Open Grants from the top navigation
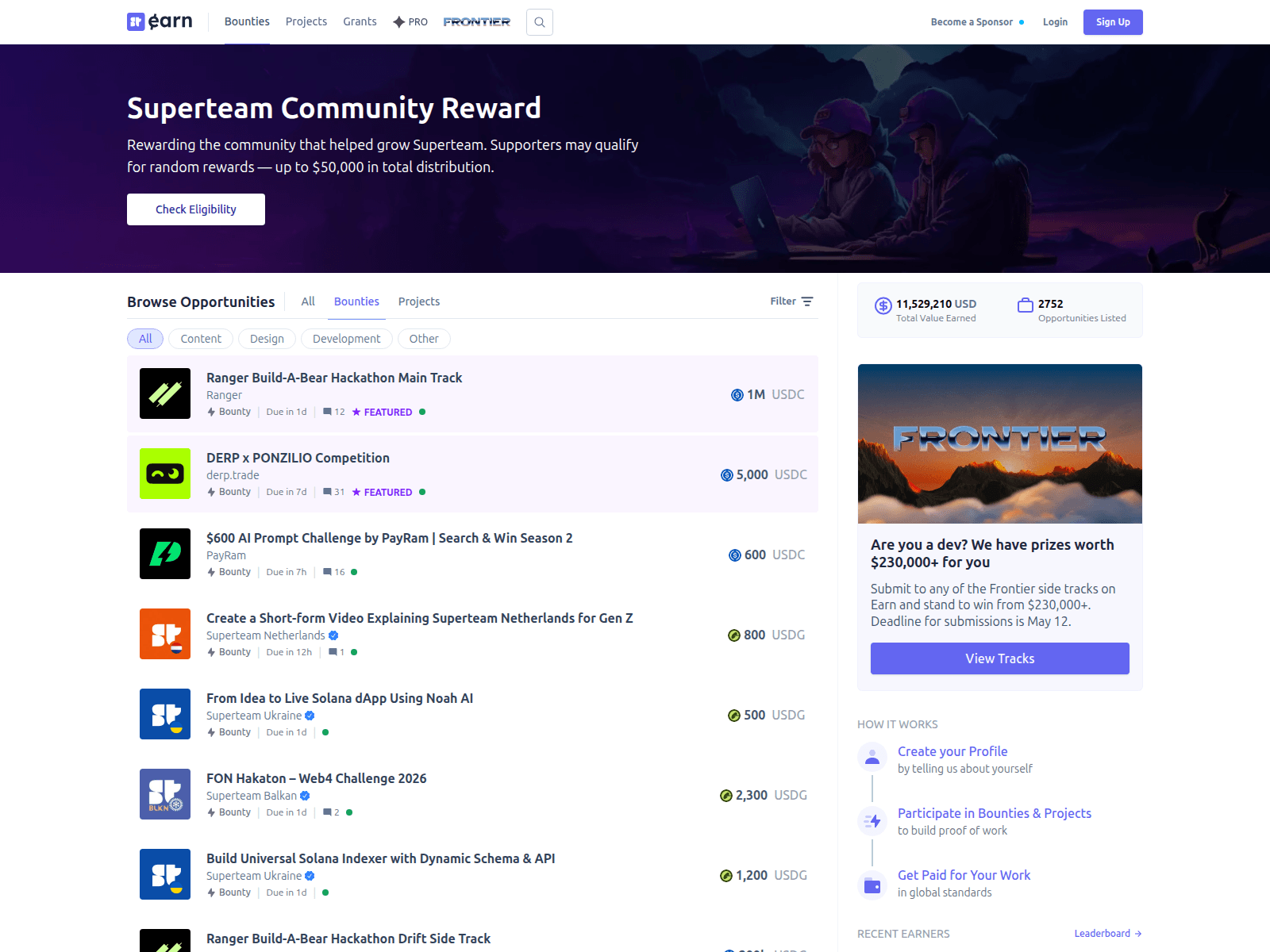Screen dimensions: 1270x952 360,21
